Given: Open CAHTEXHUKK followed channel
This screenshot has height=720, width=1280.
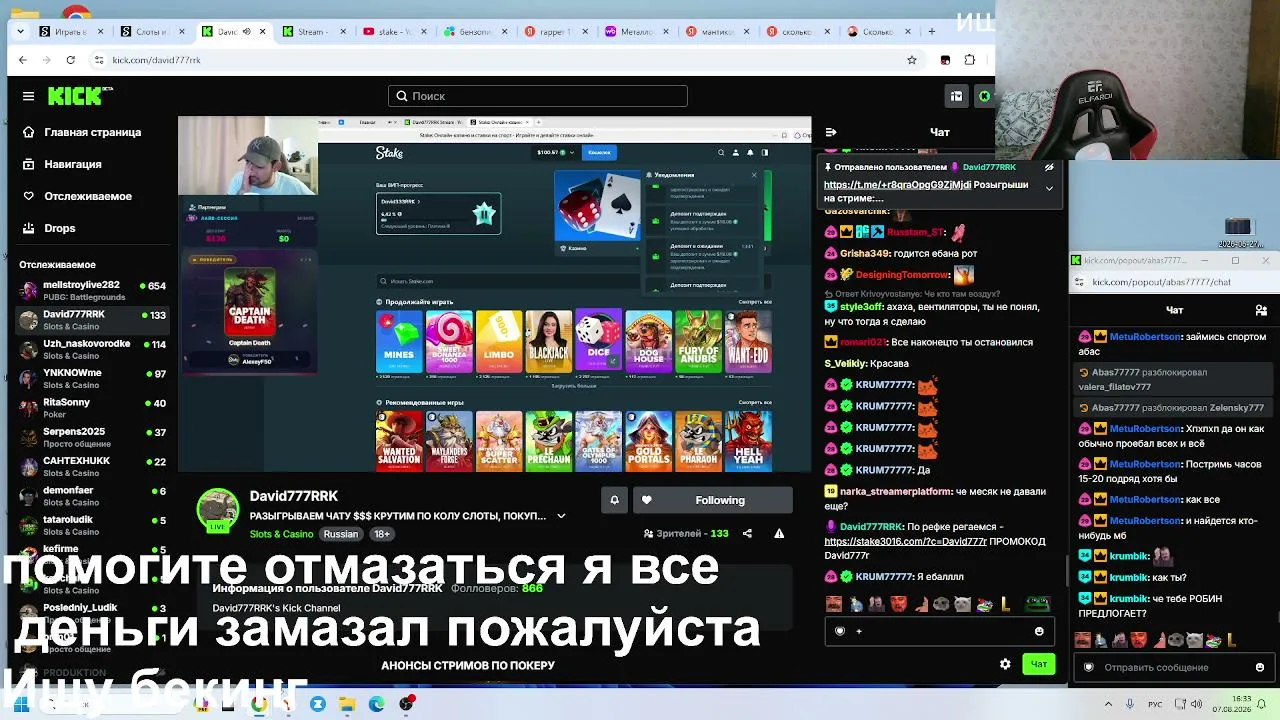Looking at the screenshot, I should [x=92, y=466].
